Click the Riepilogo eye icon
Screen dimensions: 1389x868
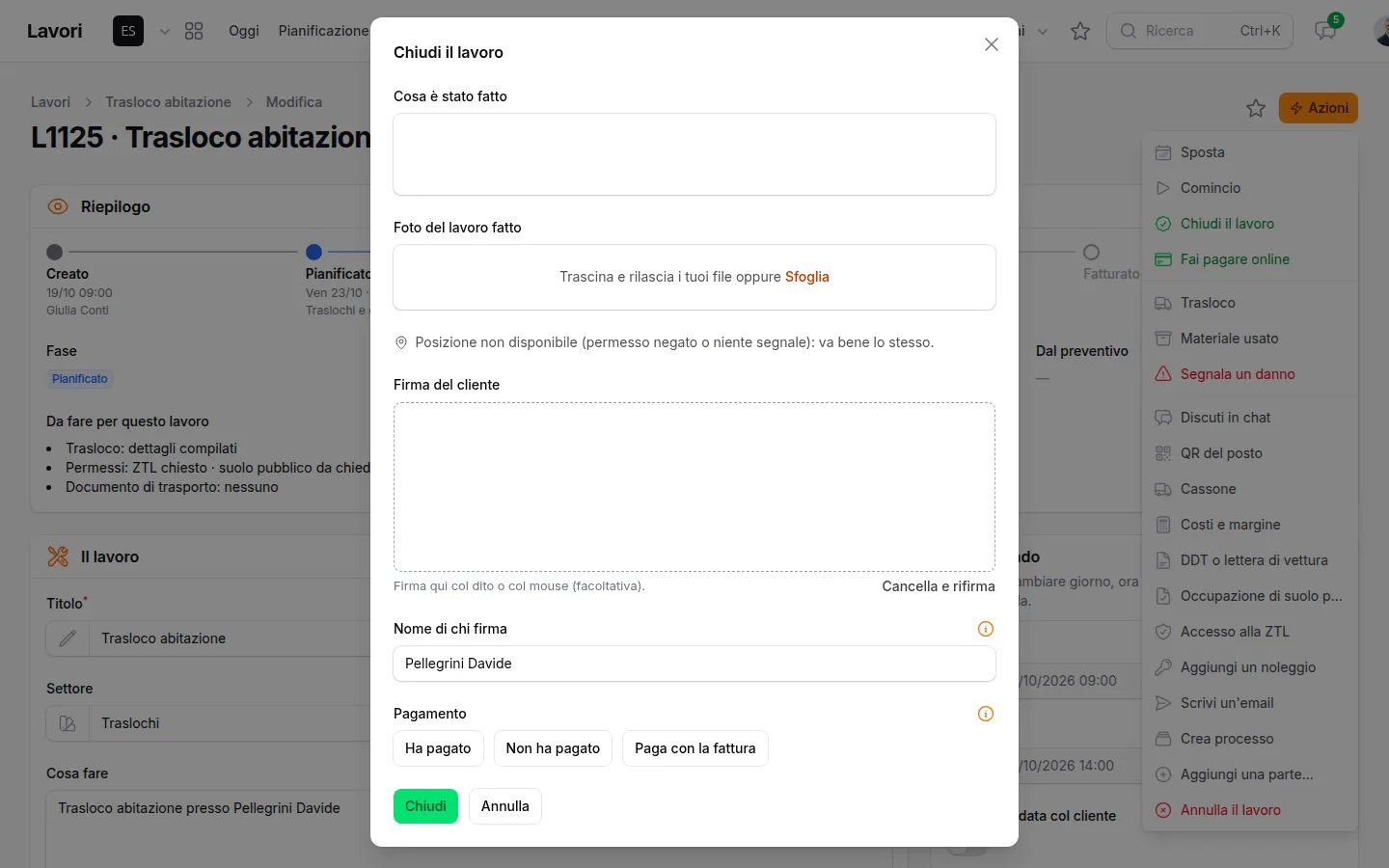[58, 206]
